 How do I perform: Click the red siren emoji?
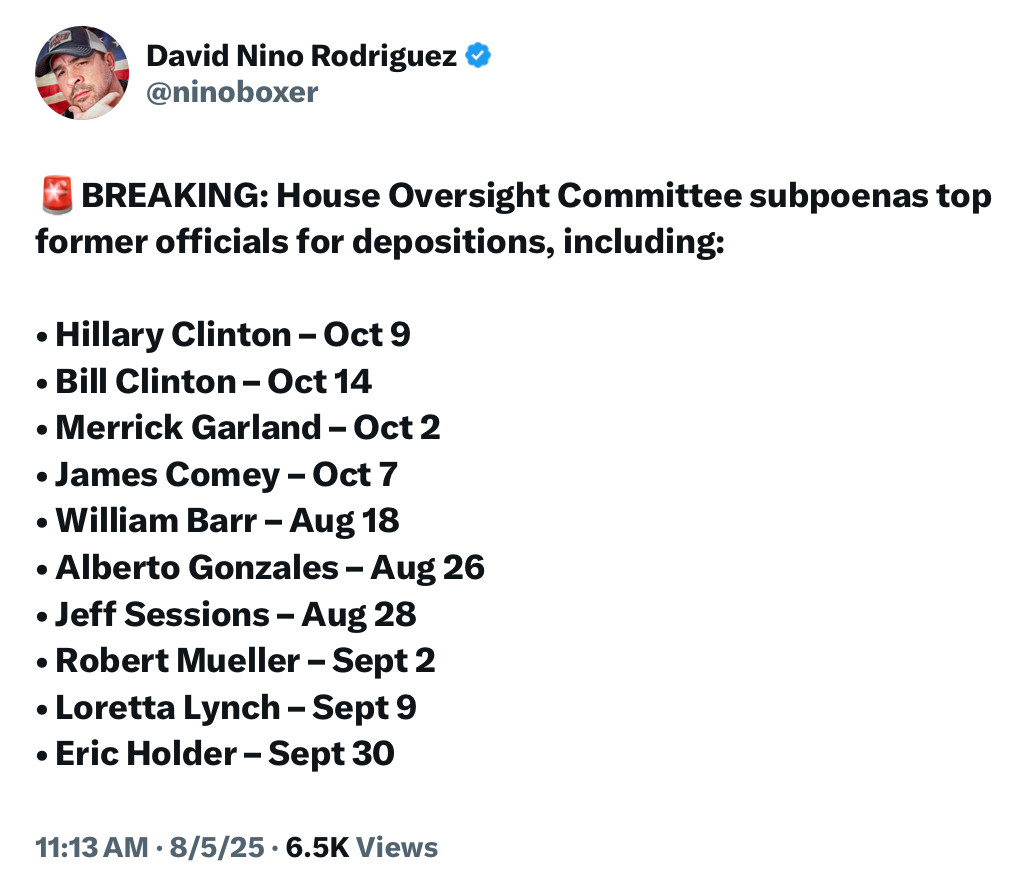coord(57,197)
